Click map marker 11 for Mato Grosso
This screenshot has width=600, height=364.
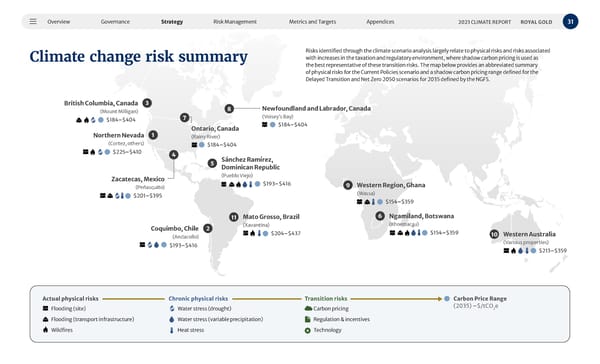pyautogui.click(x=233, y=217)
